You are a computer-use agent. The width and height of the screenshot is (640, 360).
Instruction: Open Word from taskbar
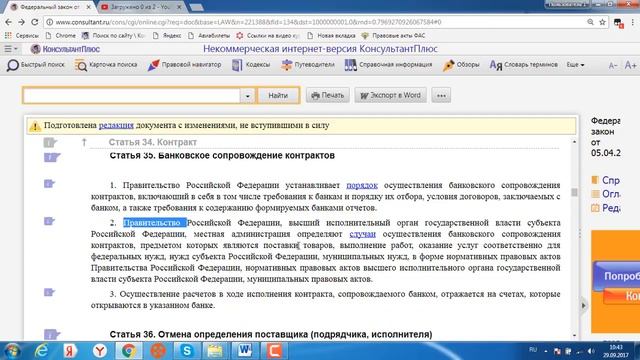[x=244, y=351]
